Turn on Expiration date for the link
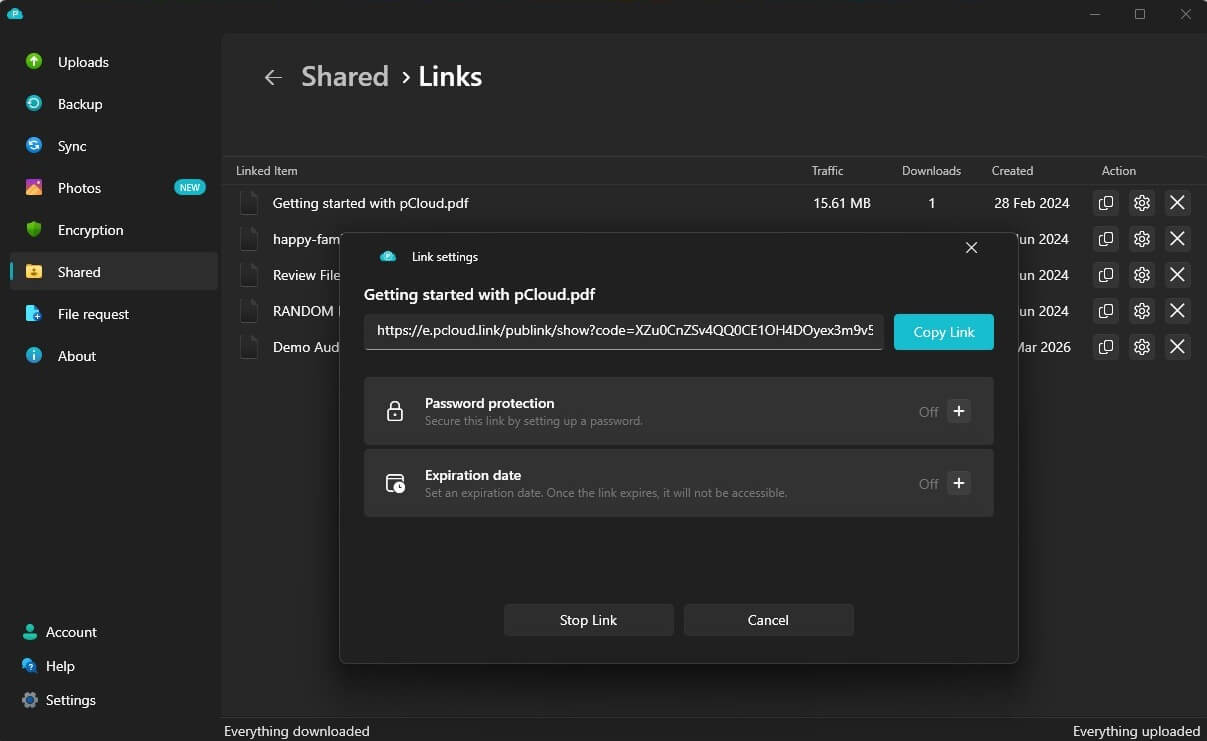Viewport: 1207px width, 741px height. pyautogui.click(x=958, y=483)
